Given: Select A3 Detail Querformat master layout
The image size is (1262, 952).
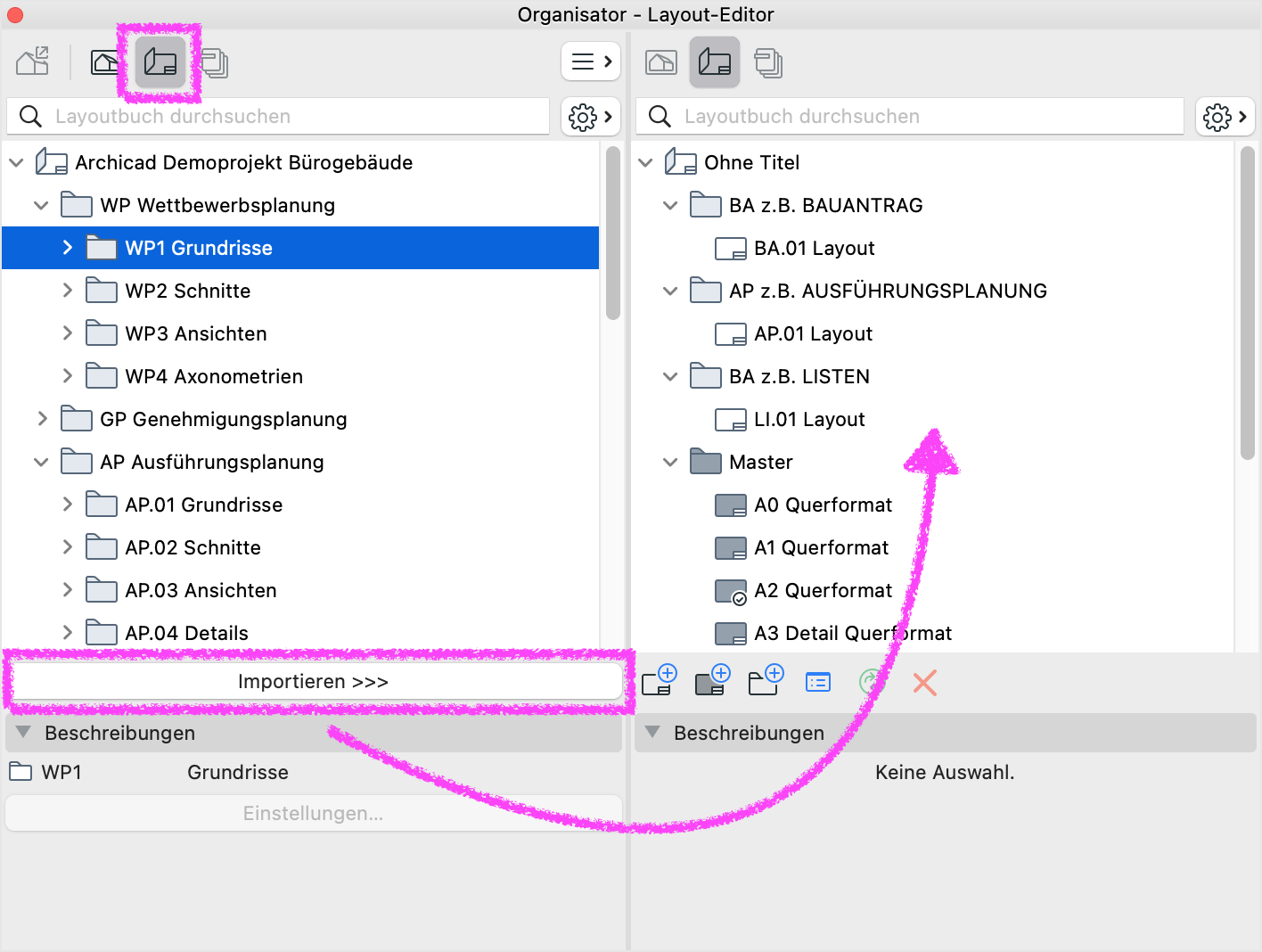Looking at the screenshot, I should (x=933, y=633).
